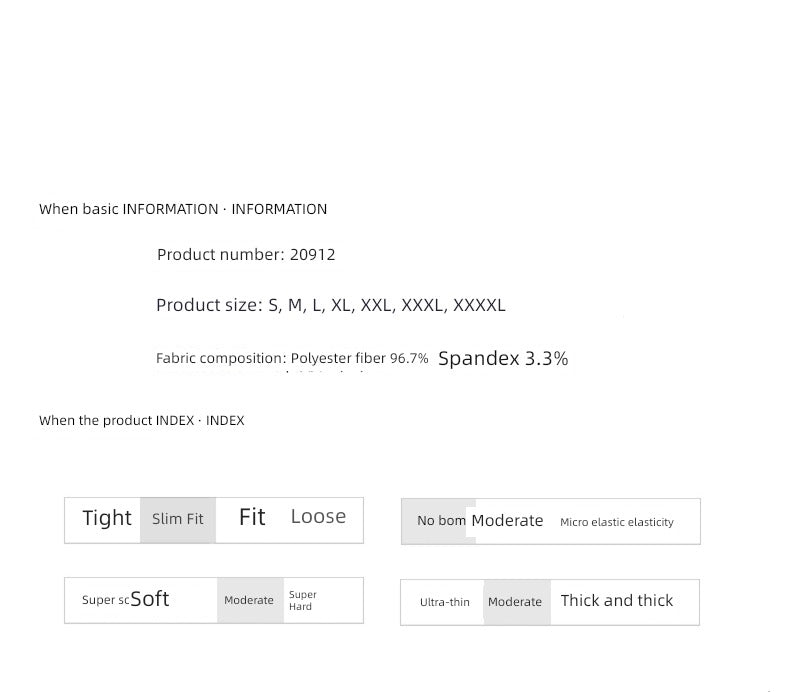Select the Tight fit option

(x=107, y=518)
